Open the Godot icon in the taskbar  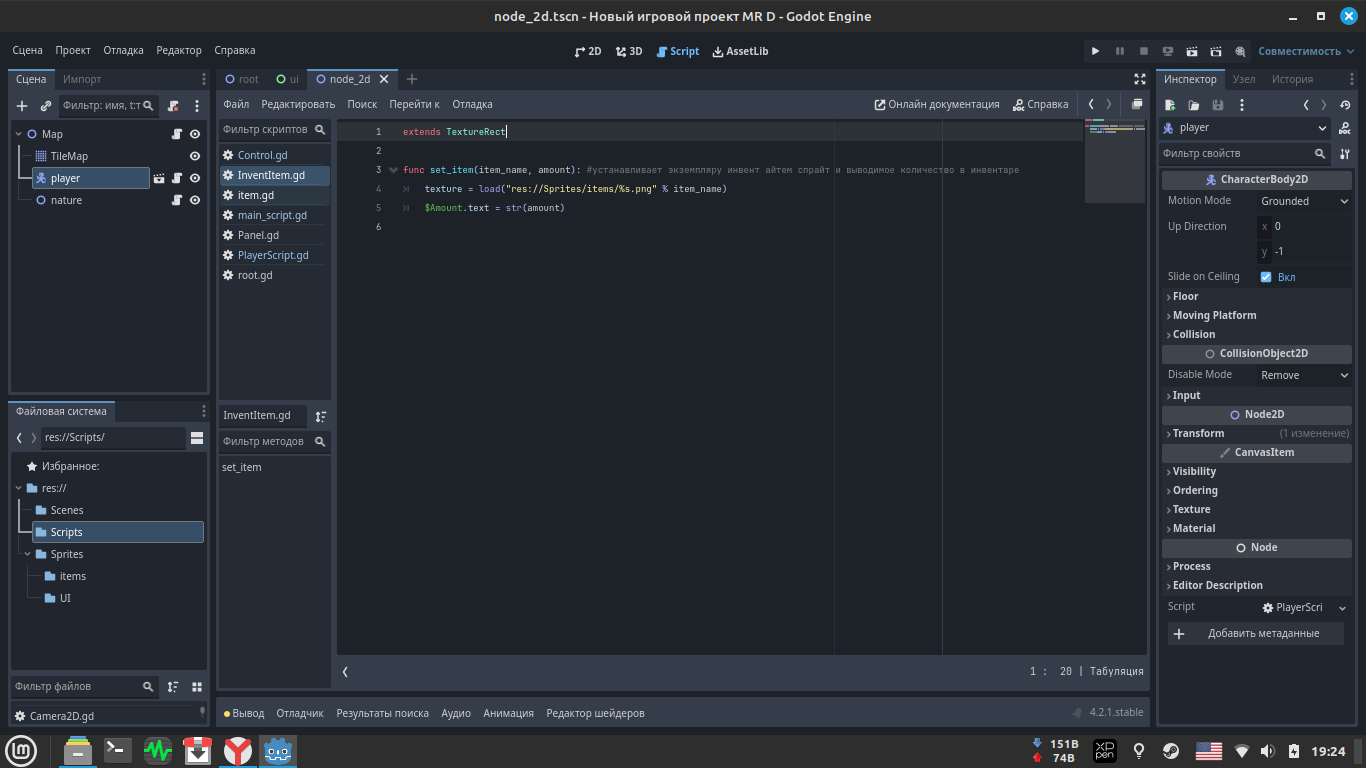278,751
